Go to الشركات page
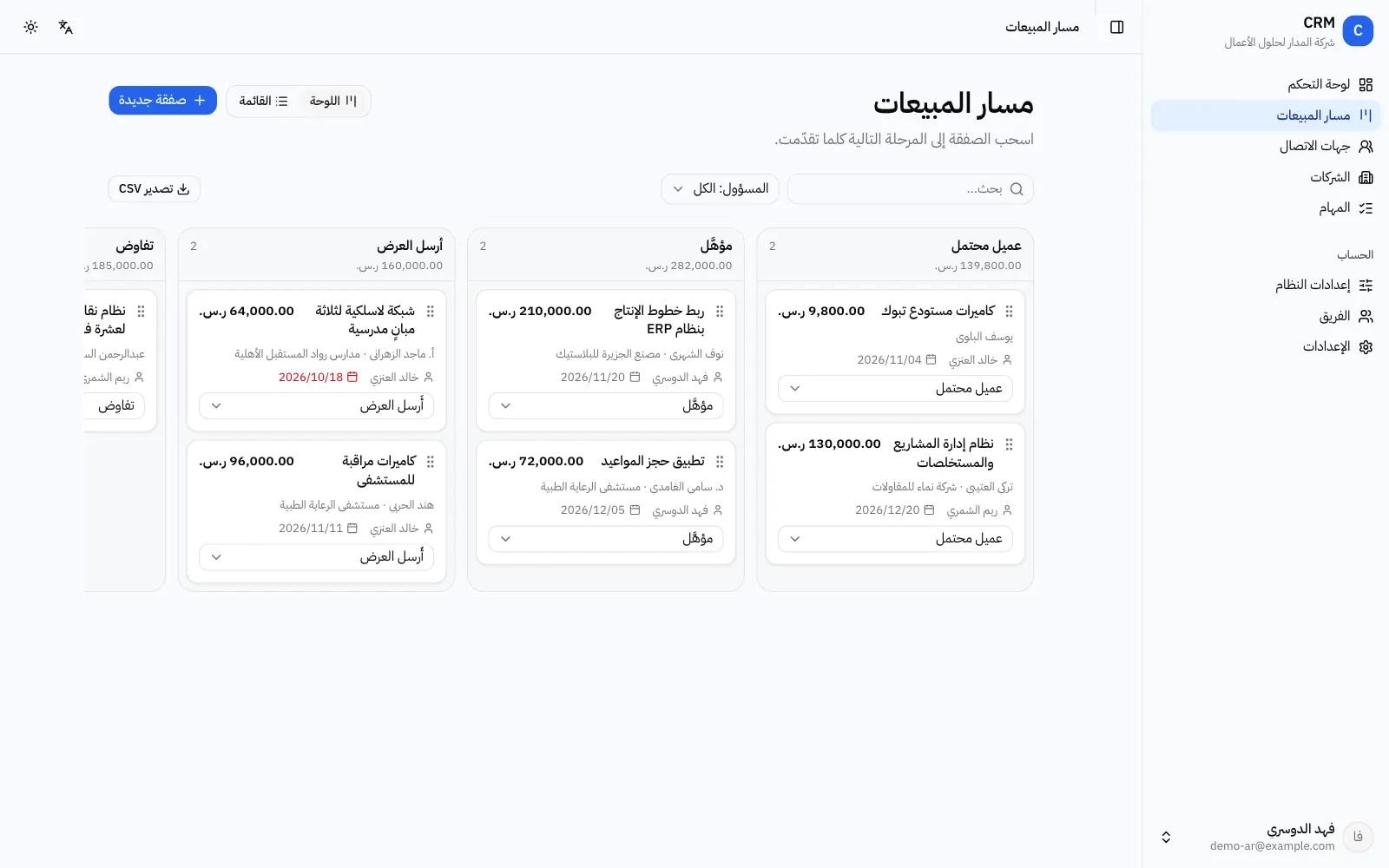The height and width of the screenshot is (868, 1389). [x=1266, y=177]
